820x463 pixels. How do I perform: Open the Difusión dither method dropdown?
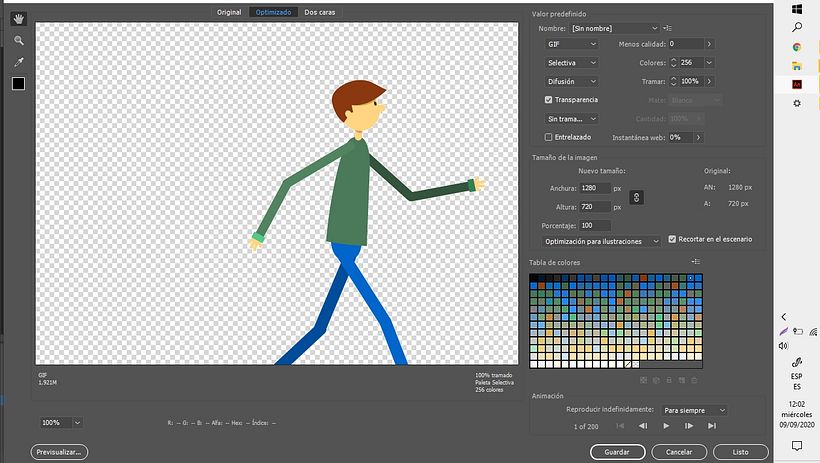click(x=570, y=81)
